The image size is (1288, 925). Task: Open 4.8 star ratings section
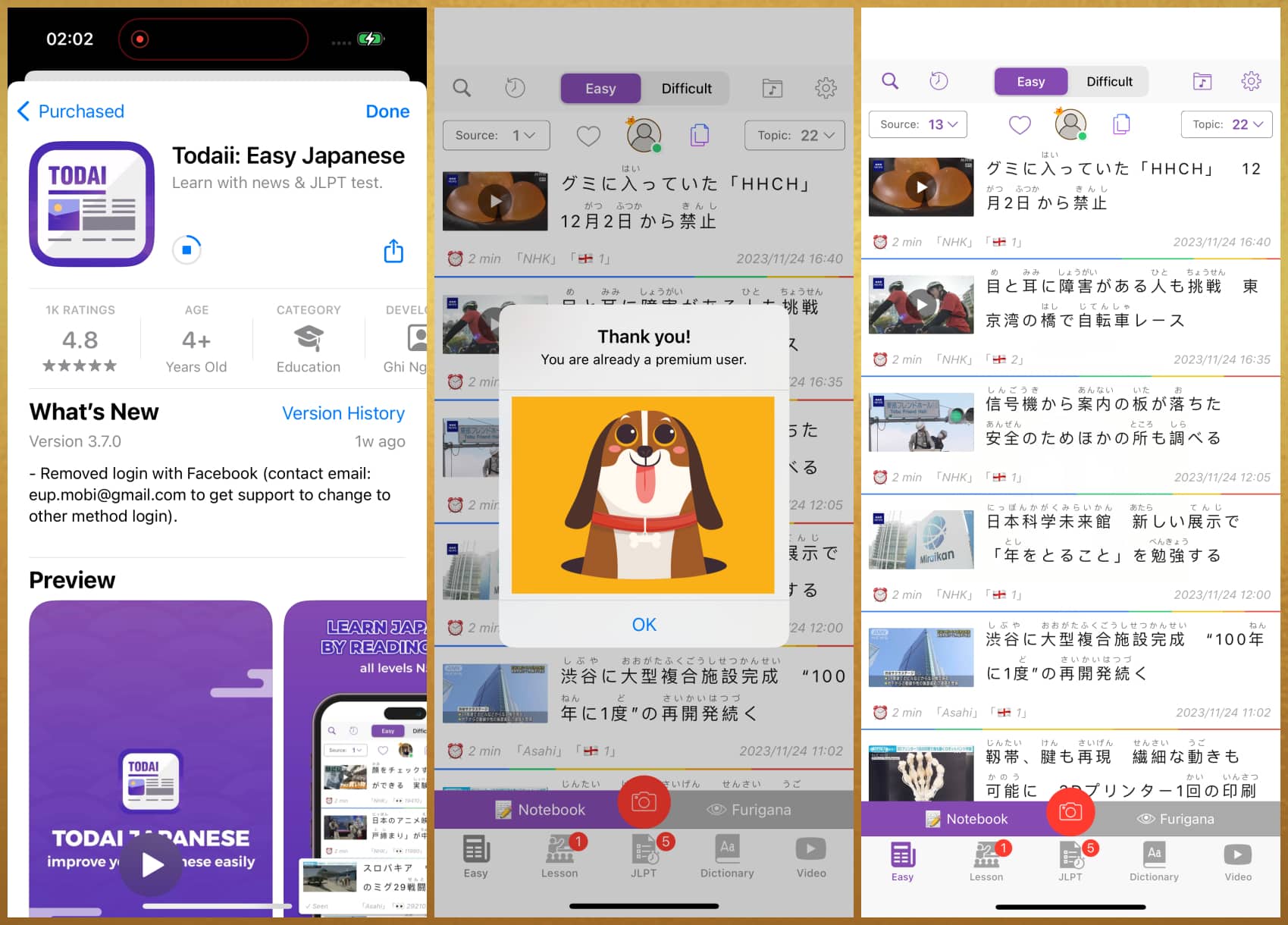80,339
